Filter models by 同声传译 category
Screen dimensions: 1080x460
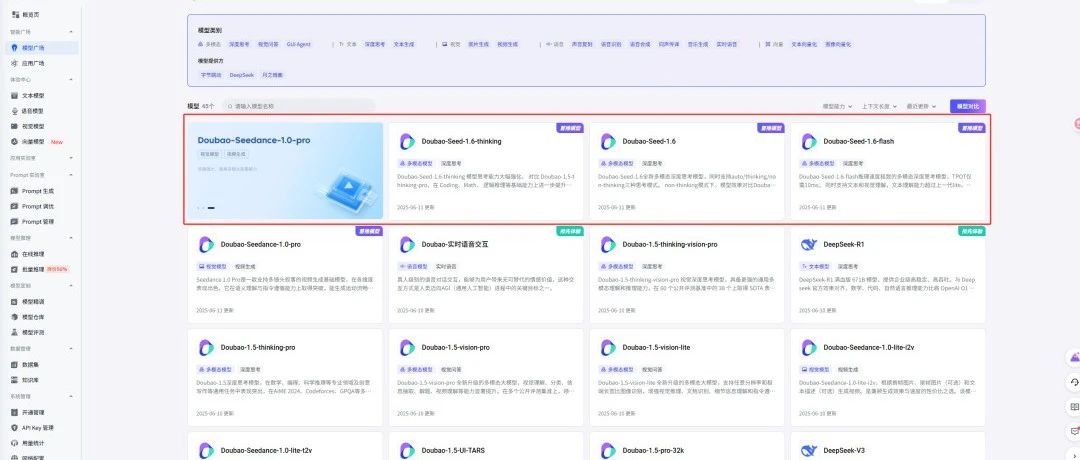pyautogui.click(x=668, y=44)
